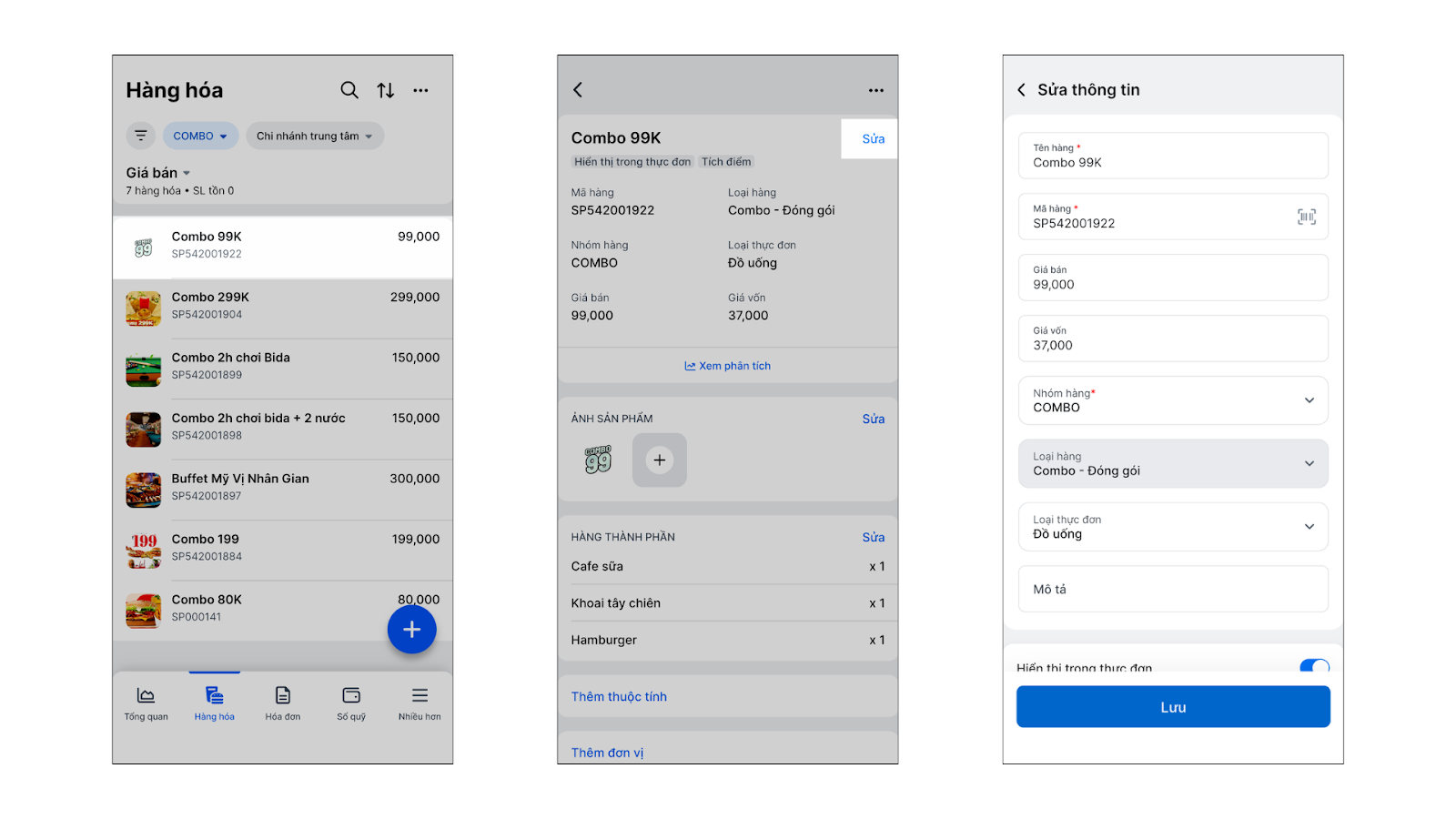Expand the COMBO category filter dropdown

tap(201, 136)
